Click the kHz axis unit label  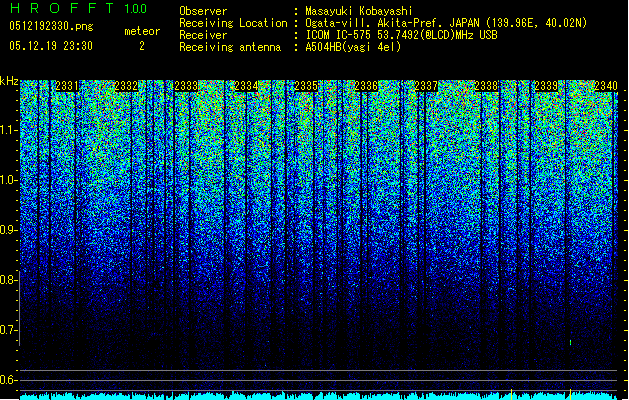pyautogui.click(x=9, y=81)
